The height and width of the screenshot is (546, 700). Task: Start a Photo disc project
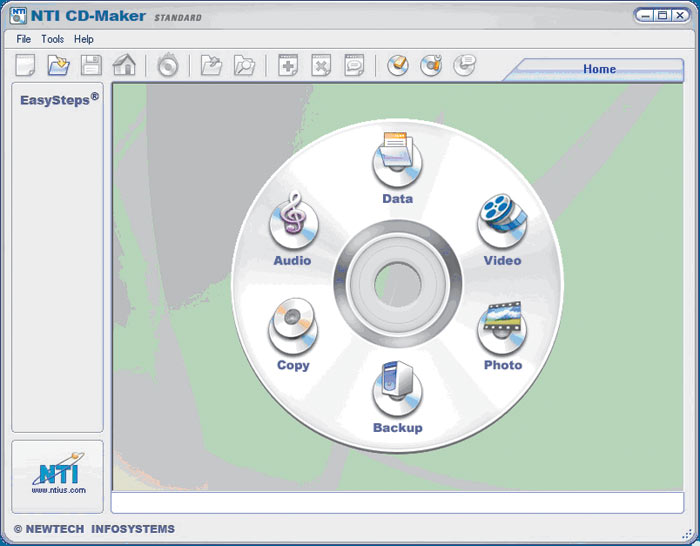point(502,327)
